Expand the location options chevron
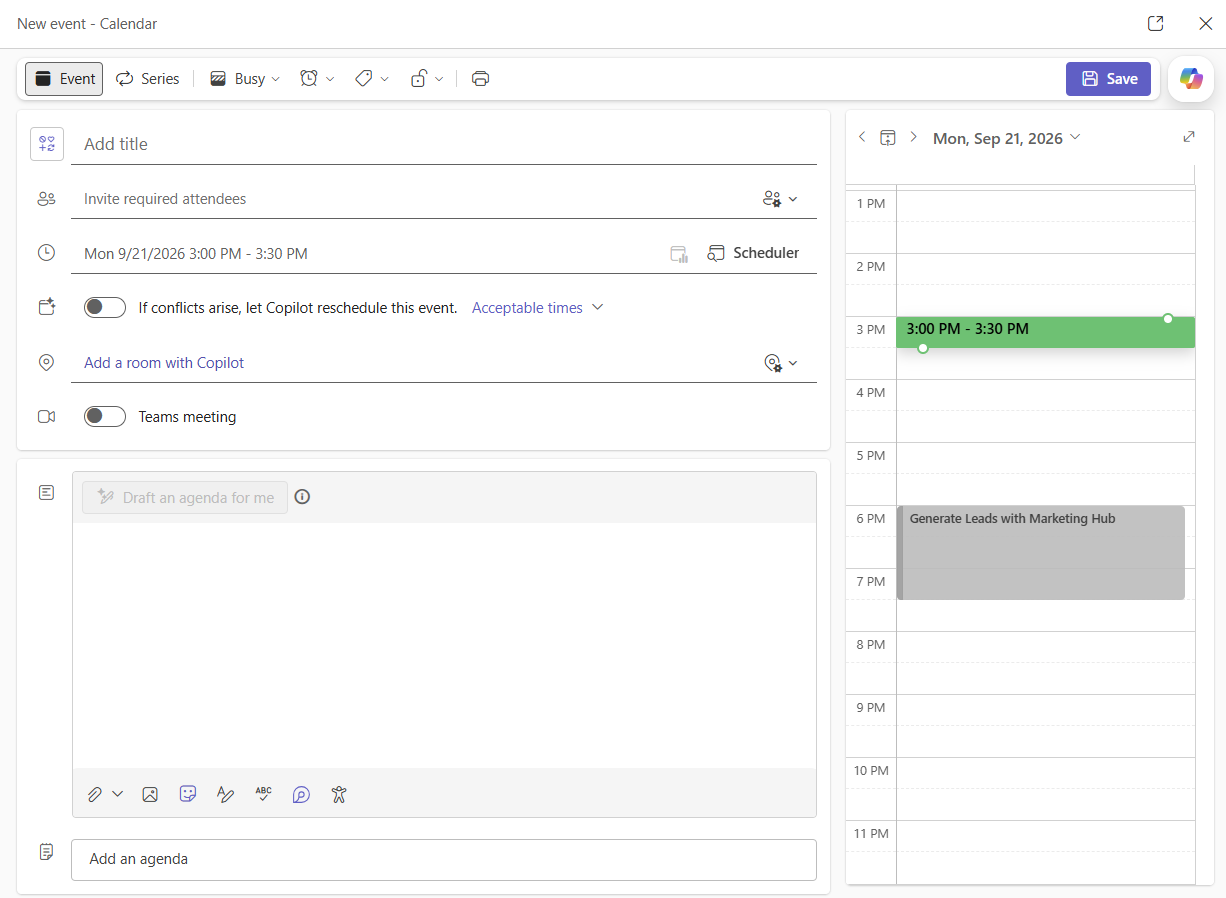1226x898 pixels. click(793, 363)
